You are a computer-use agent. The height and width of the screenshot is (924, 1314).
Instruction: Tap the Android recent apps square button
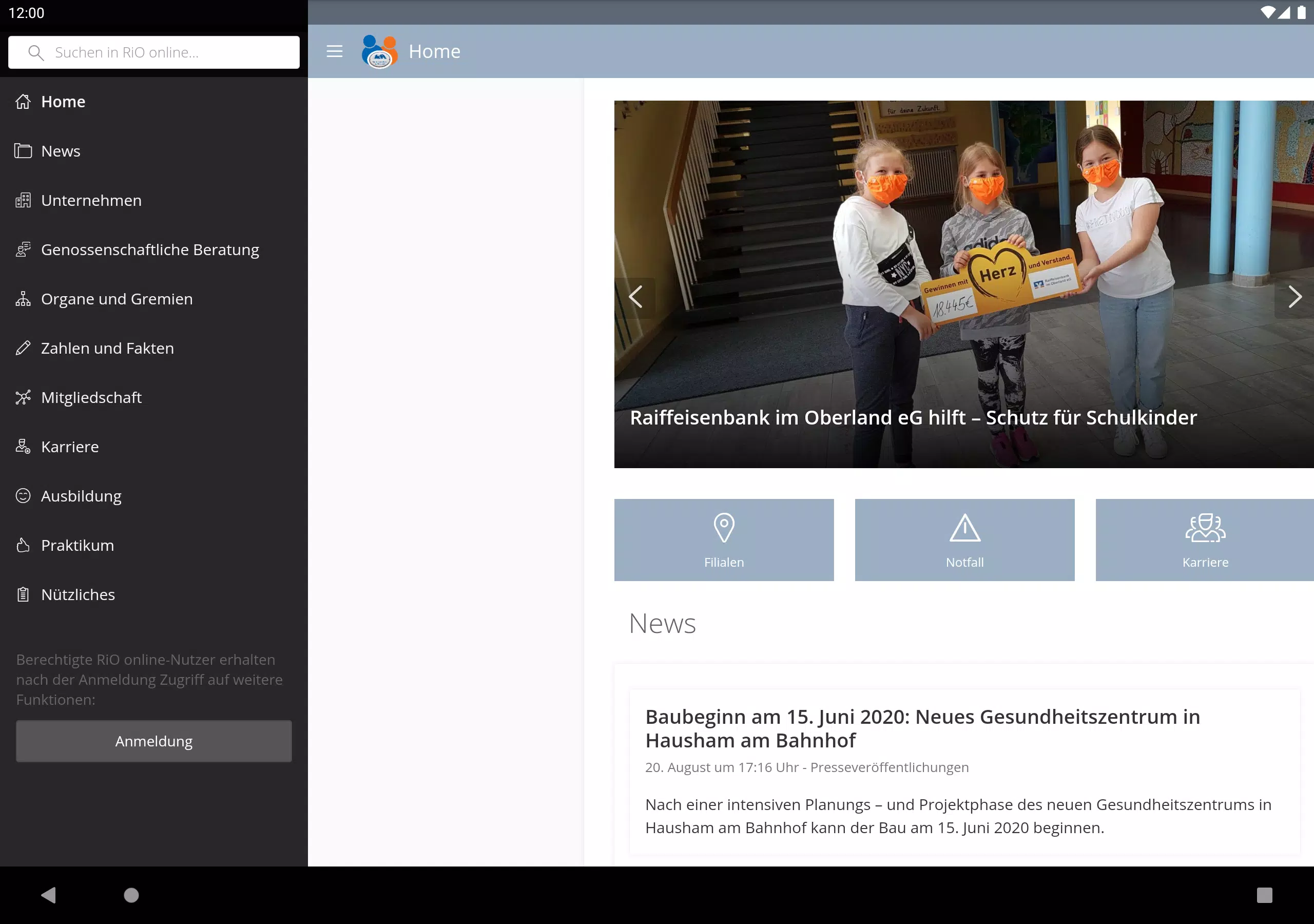1264,895
